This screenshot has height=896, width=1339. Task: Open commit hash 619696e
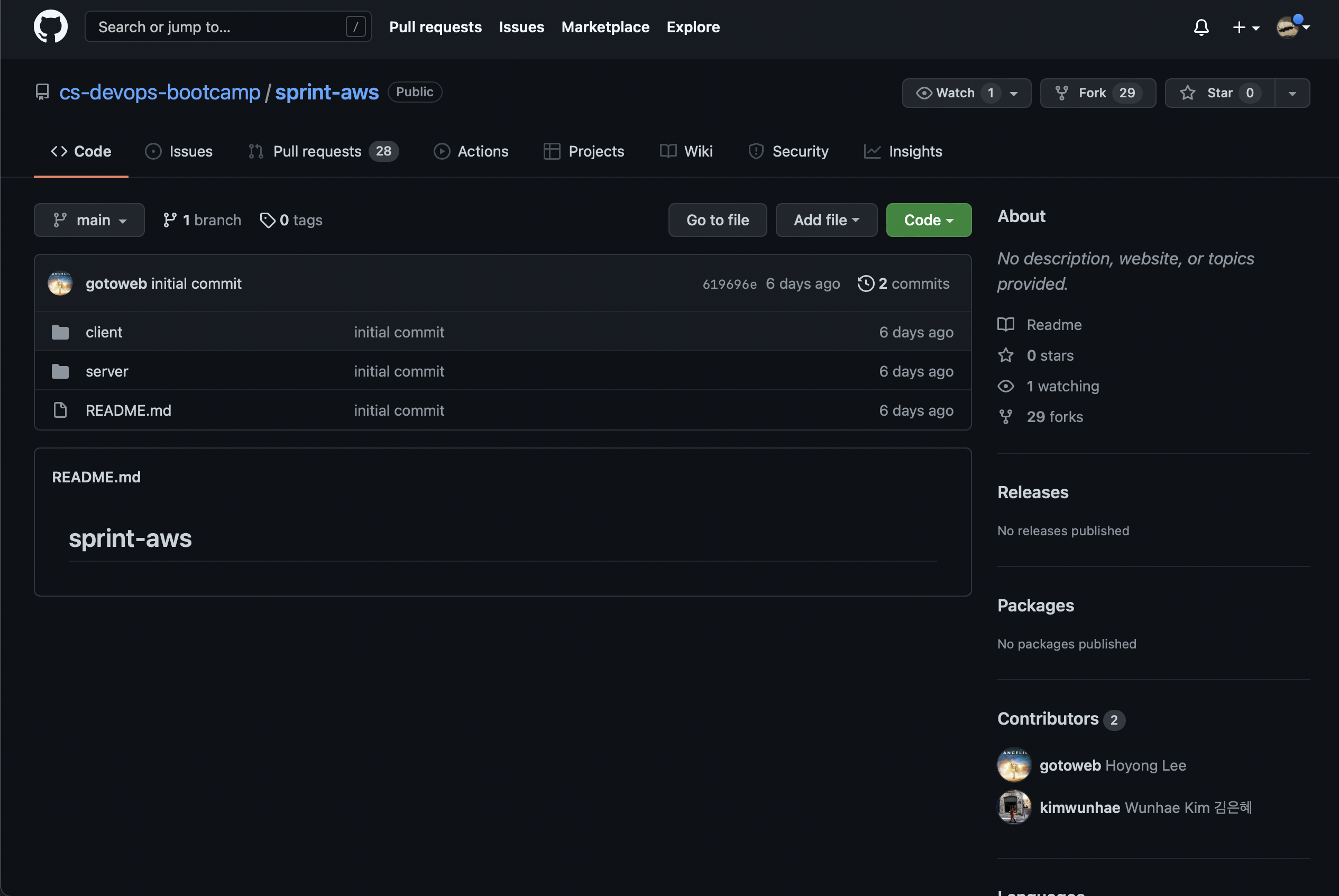729,284
